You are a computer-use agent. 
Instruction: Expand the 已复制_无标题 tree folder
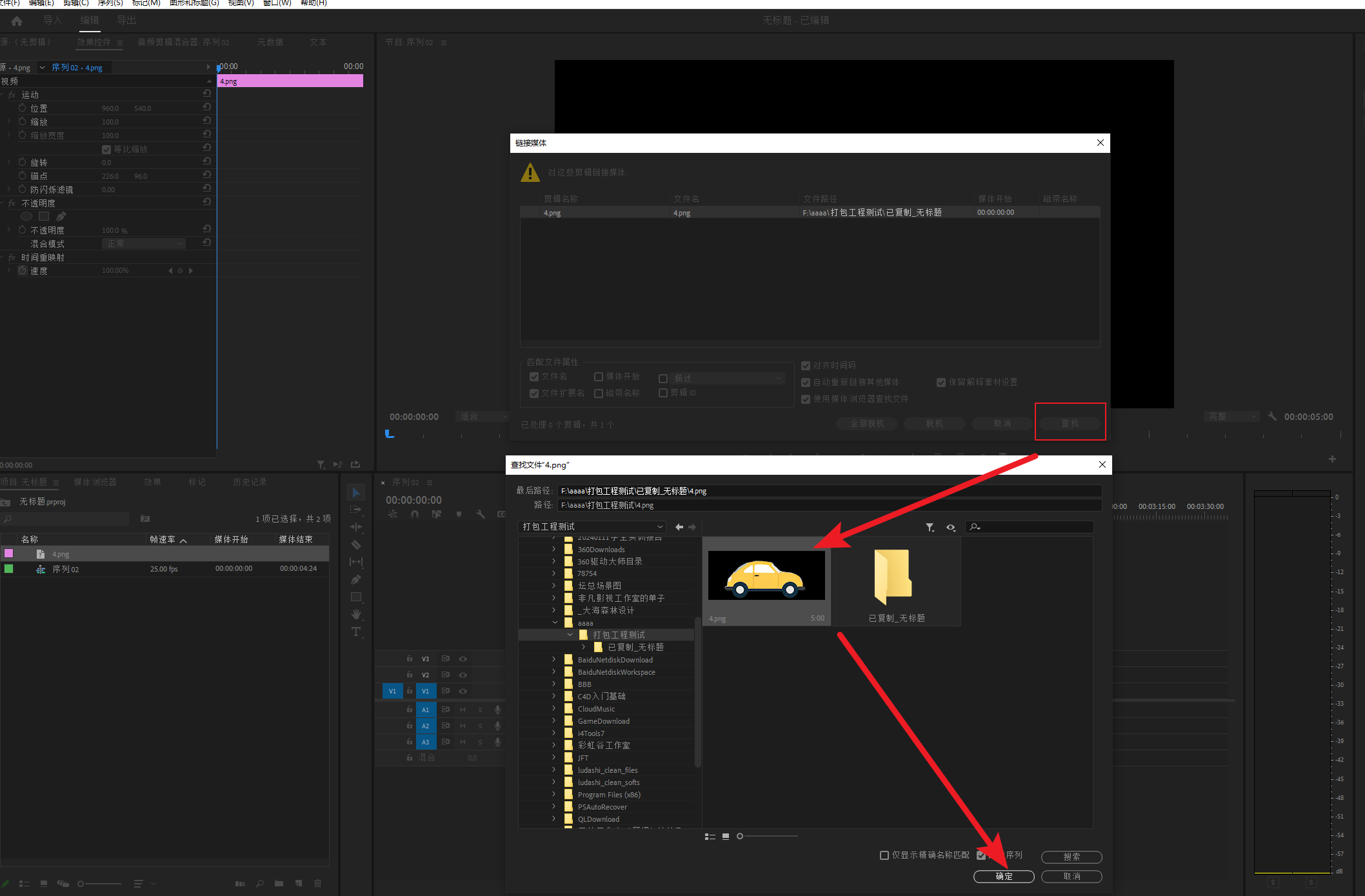pos(584,647)
